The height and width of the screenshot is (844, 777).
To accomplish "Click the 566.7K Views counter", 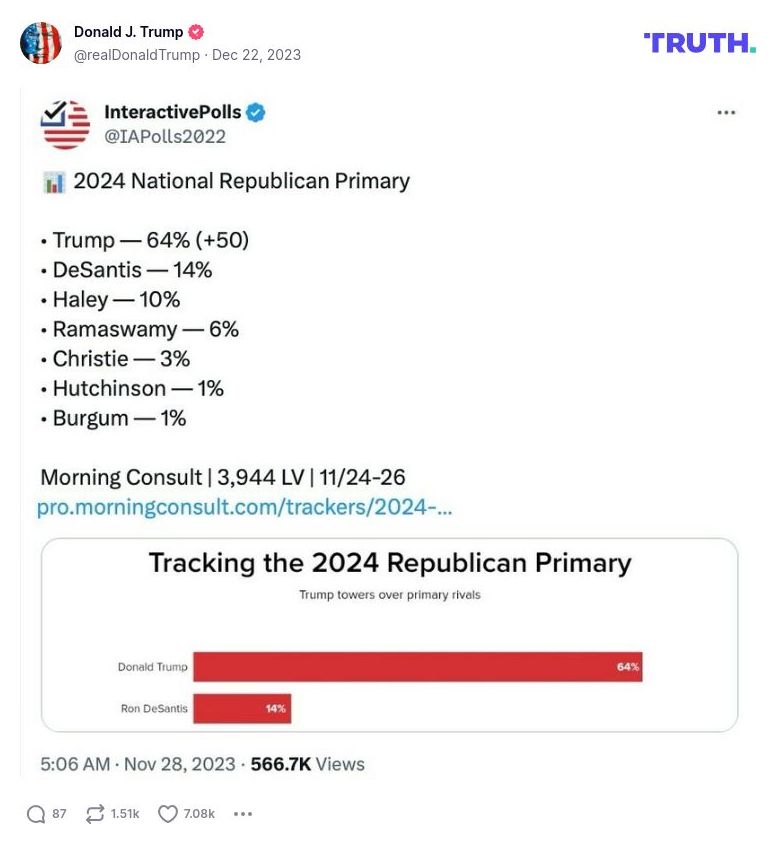I will coord(309,764).
